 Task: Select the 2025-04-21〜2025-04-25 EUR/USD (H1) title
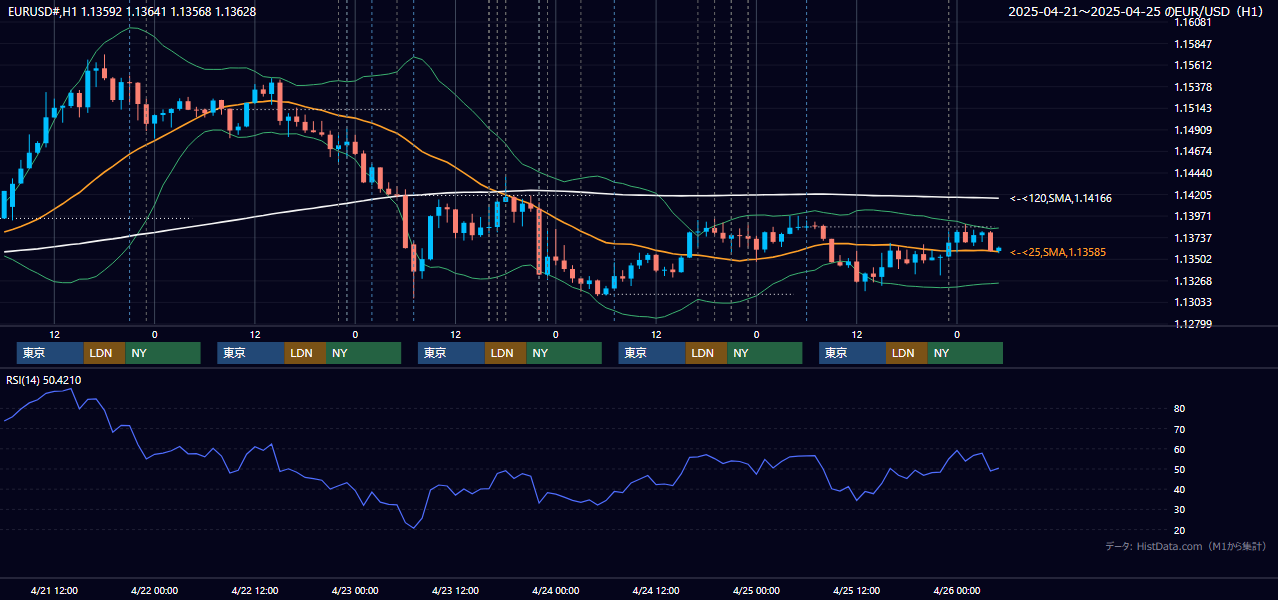pos(1136,12)
